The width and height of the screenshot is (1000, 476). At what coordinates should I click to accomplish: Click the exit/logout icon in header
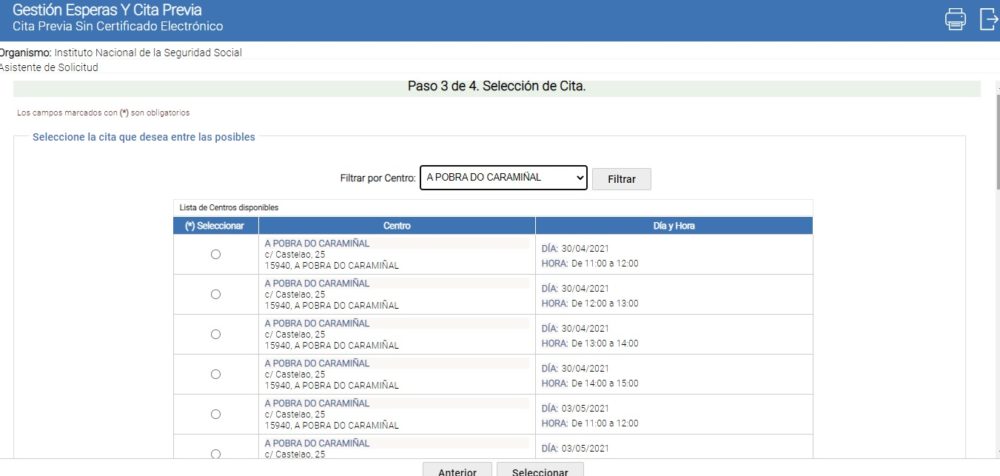pos(989,19)
